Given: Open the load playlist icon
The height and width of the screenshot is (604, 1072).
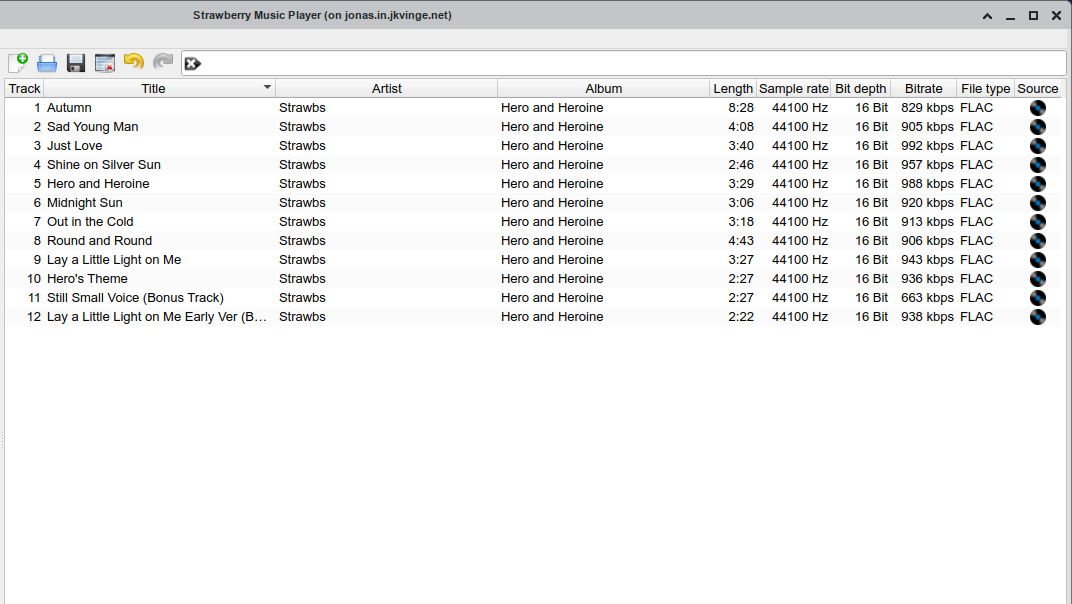Looking at the screenshot, I should click(x=46, y=63).
